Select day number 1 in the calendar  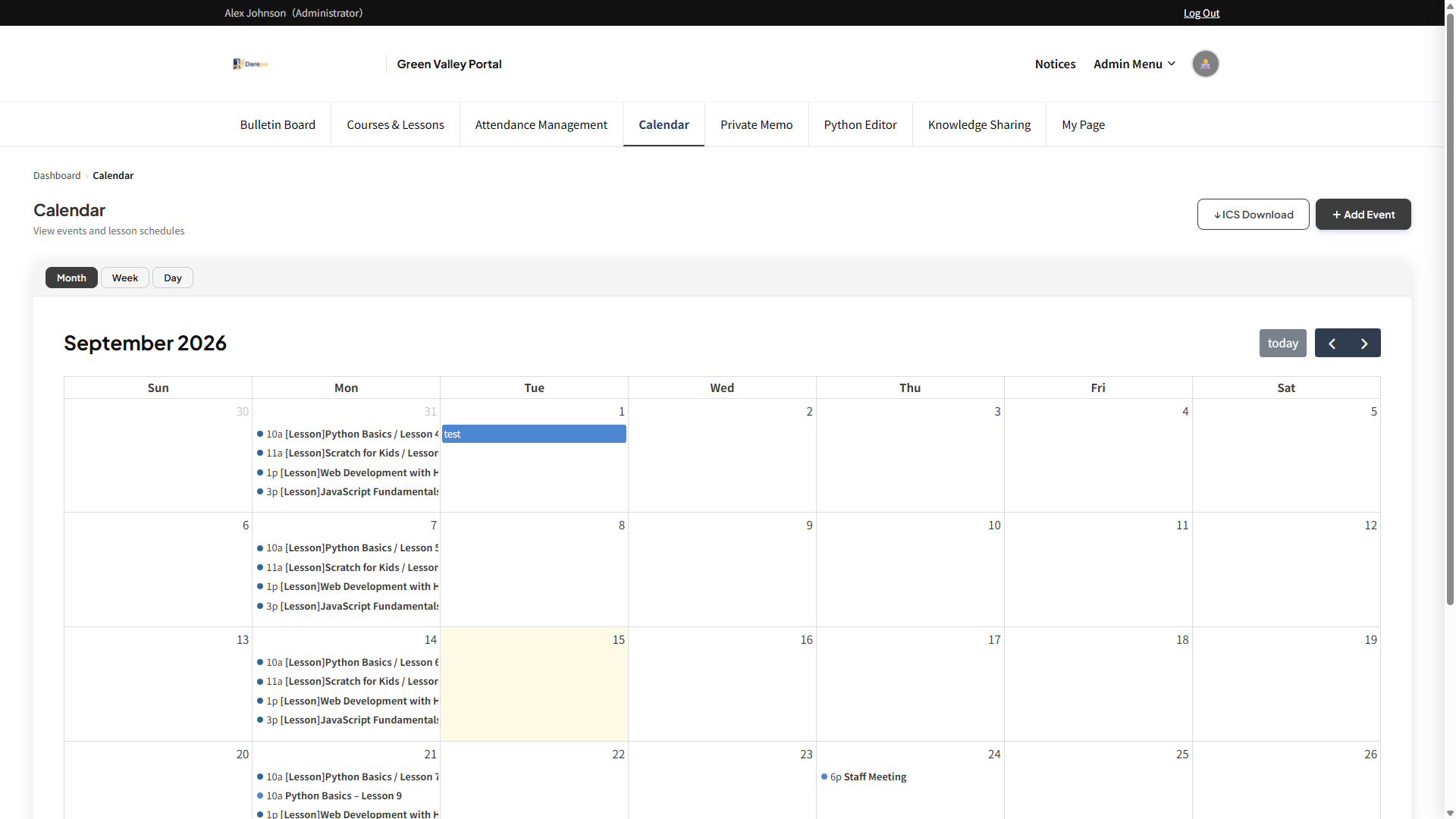tap(622, 411)
